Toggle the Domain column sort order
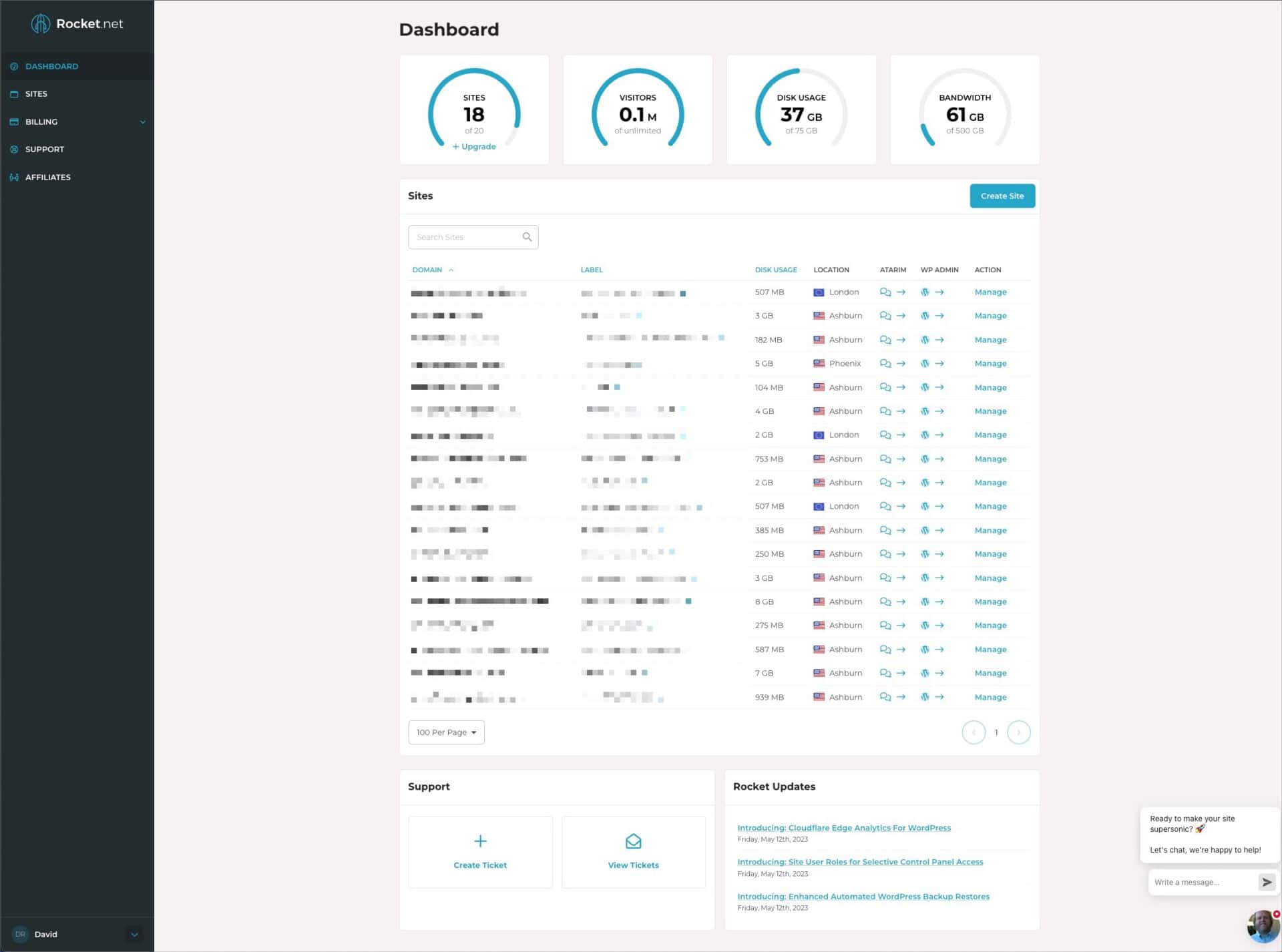Screen dimensions: 1282x952 [433, 270]
